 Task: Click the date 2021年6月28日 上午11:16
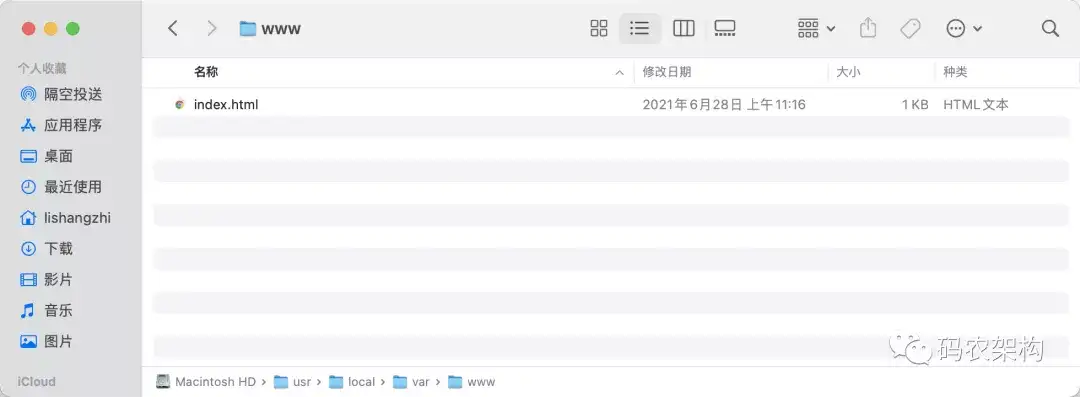(724, 105)
